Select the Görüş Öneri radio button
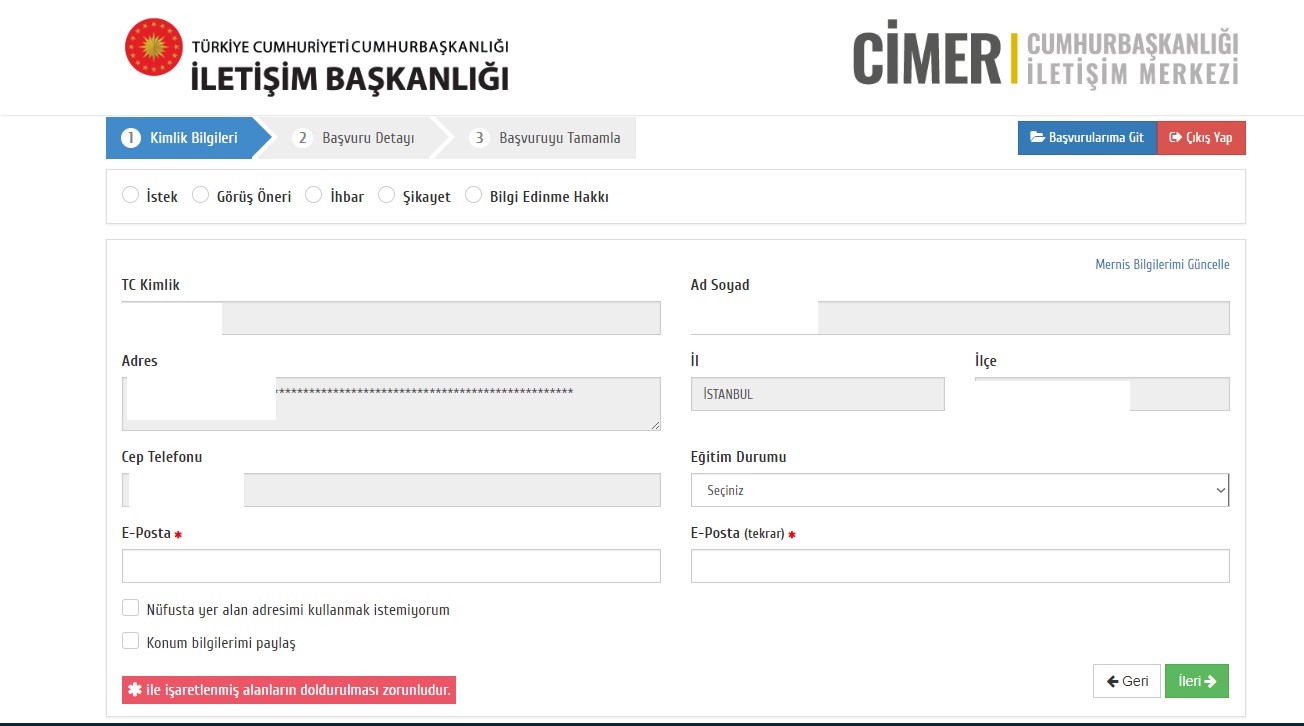This screenshot has width=1304, height=726. (200, 195)
